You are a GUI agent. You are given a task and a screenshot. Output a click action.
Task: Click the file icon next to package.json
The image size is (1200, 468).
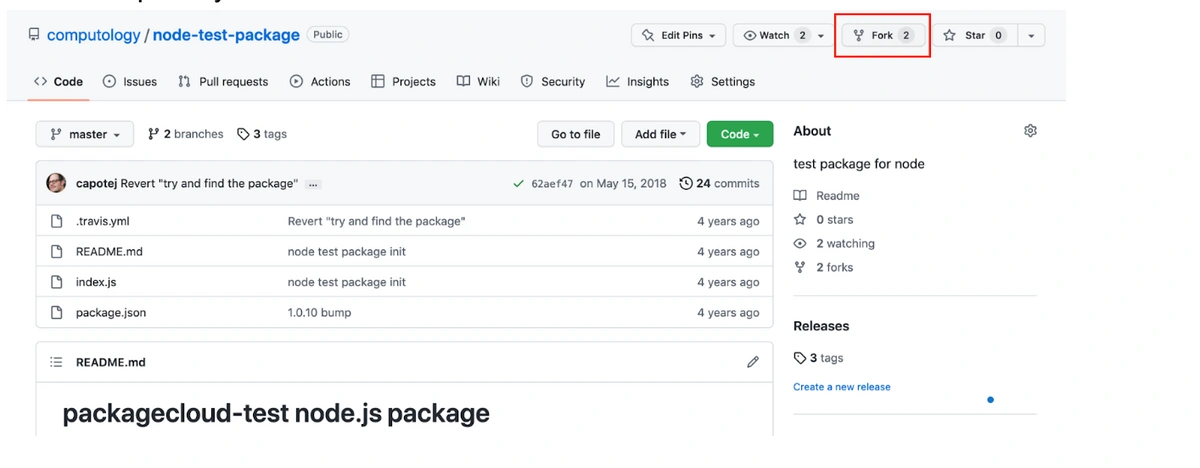(57, 313)
